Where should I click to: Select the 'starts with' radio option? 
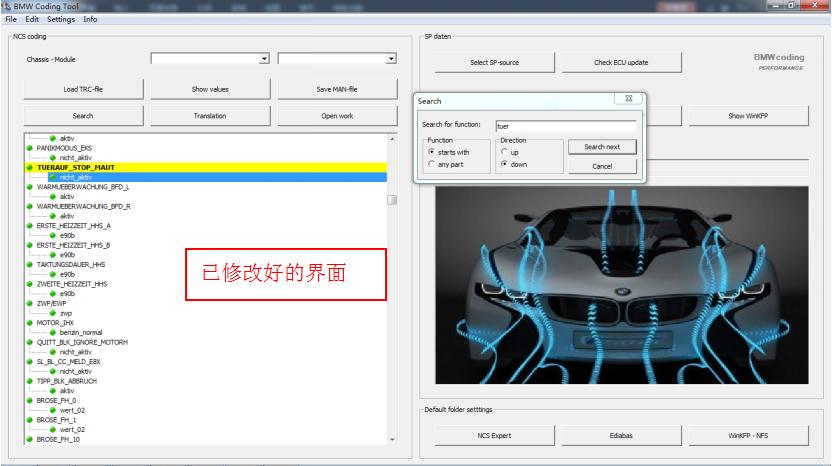tap(431, 152)
